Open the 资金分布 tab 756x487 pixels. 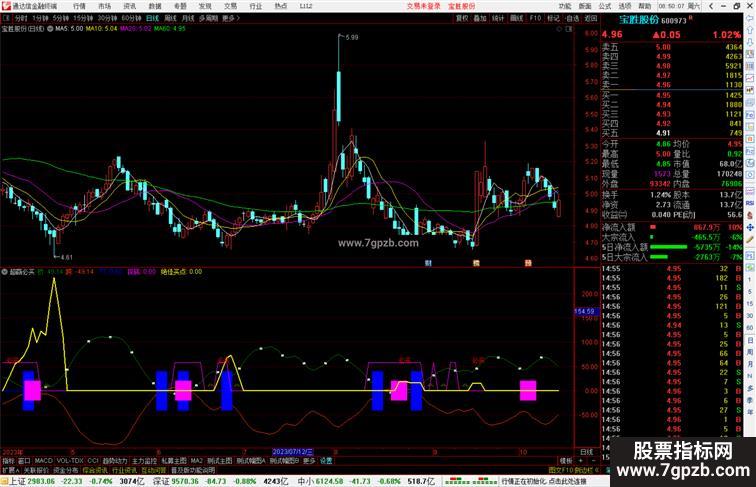[x=66, y=470]
